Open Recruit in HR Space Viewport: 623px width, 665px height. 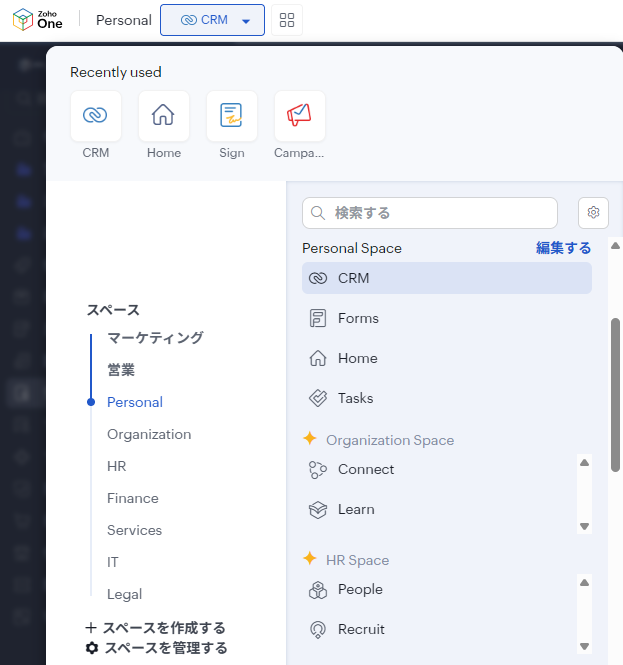[361, 629]
